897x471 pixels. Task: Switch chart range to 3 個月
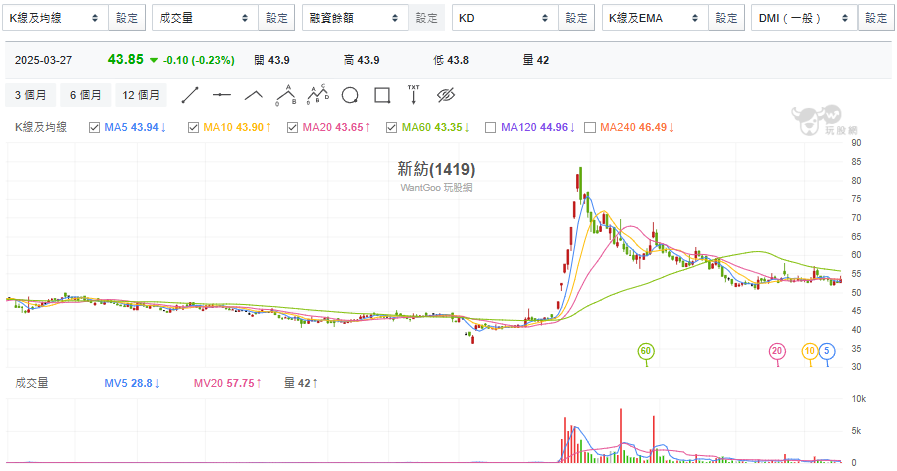click(x=31, y=96)
